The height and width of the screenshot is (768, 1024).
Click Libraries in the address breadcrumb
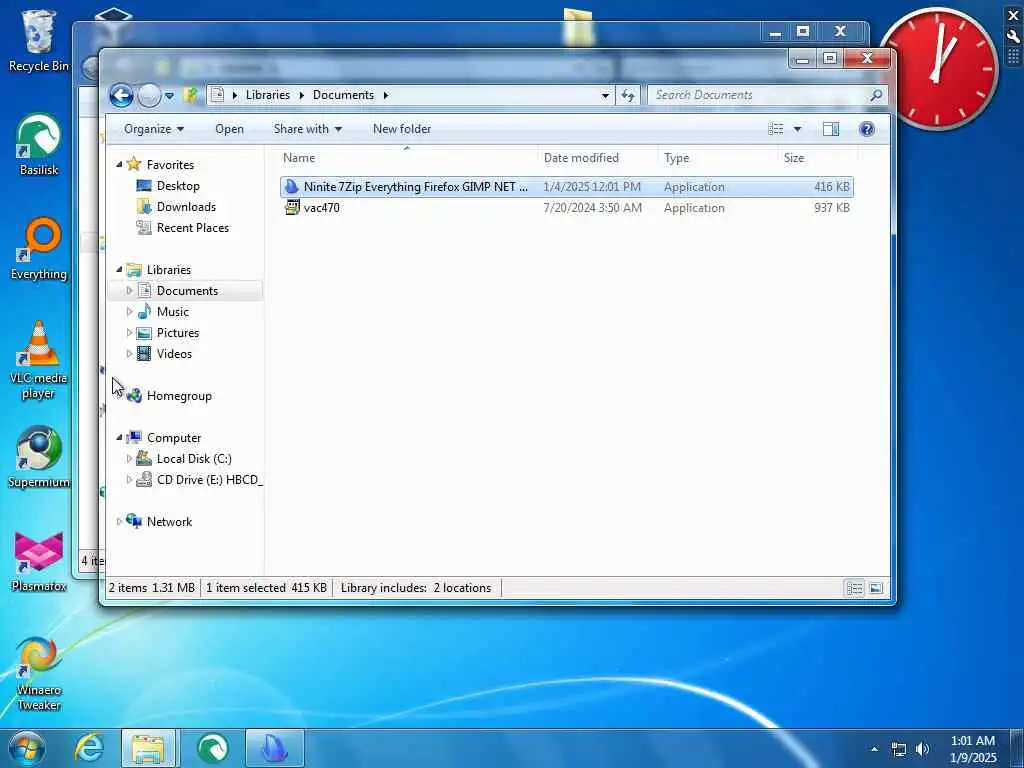(x=268, y=95)
